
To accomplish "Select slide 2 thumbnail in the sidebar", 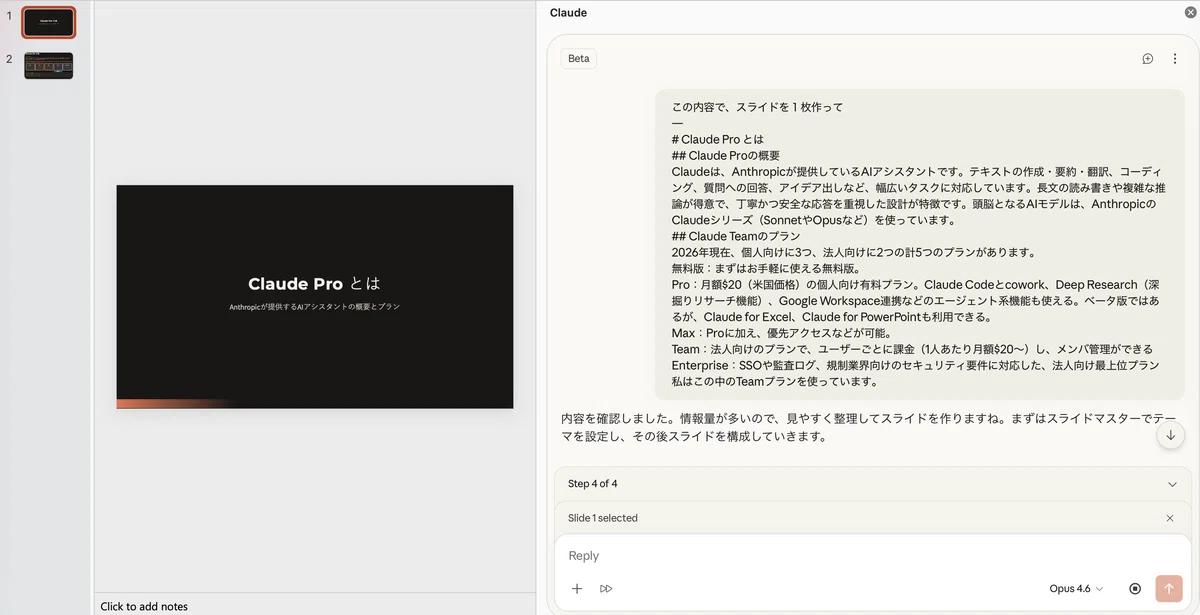I will pos(49,65).
